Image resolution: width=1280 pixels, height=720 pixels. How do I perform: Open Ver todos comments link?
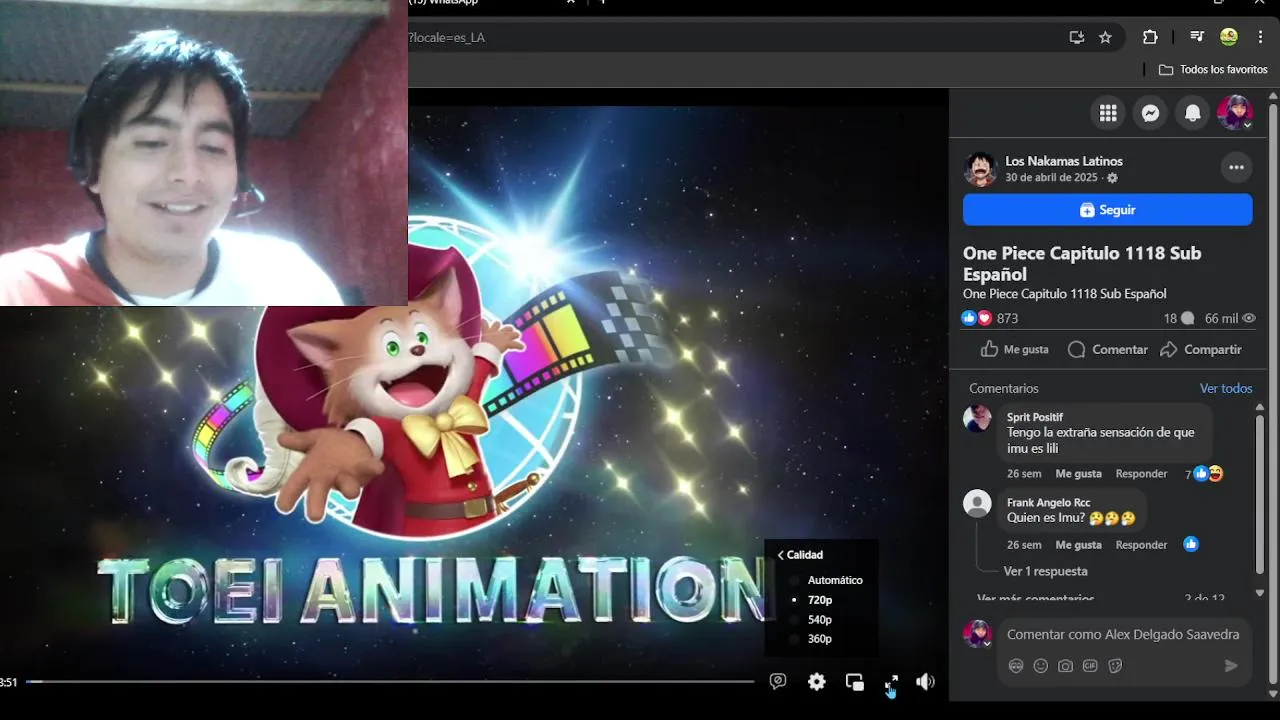click(x=1226, y=388)
